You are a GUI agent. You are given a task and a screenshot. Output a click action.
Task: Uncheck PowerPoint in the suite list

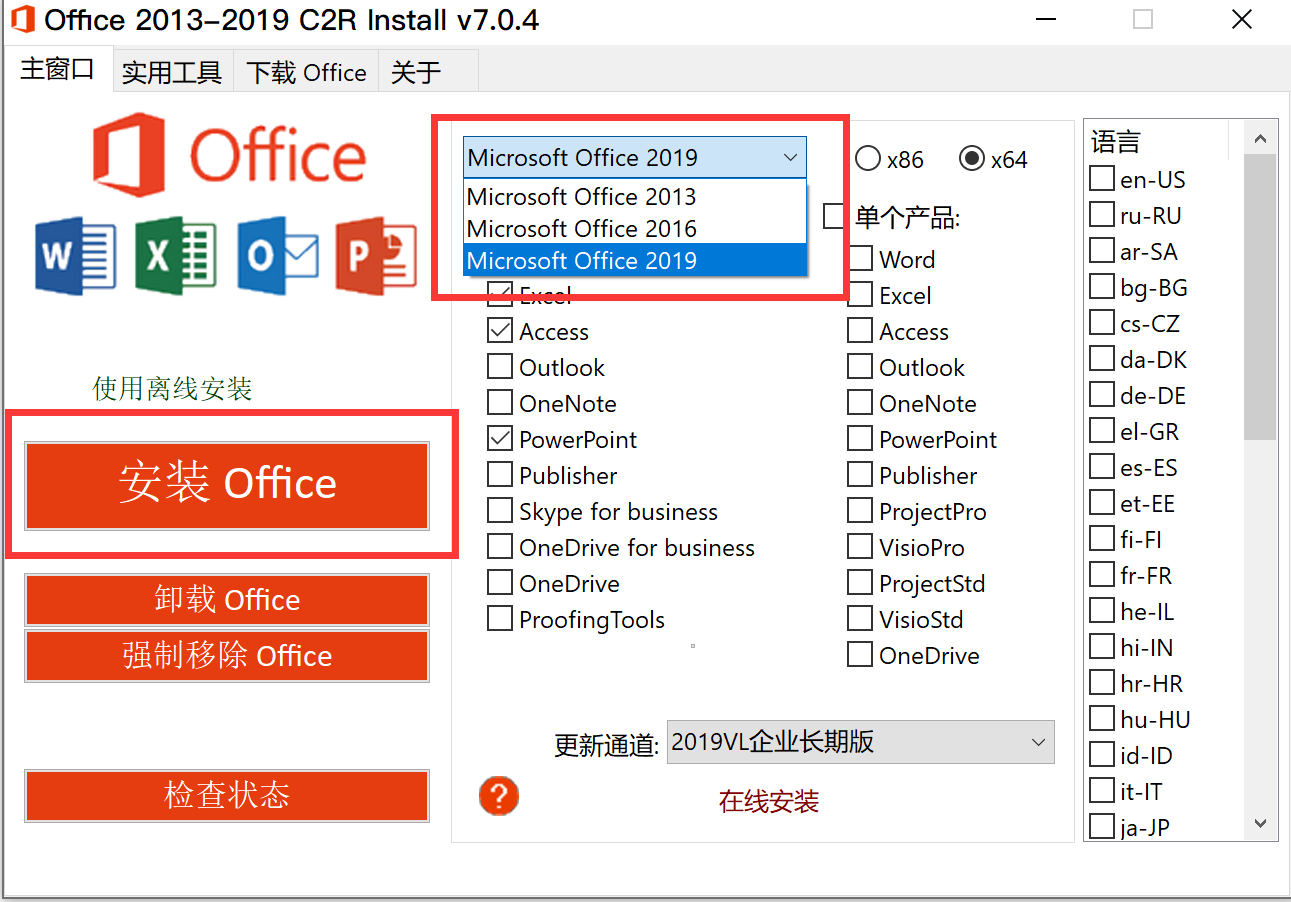tap(500, 439)
